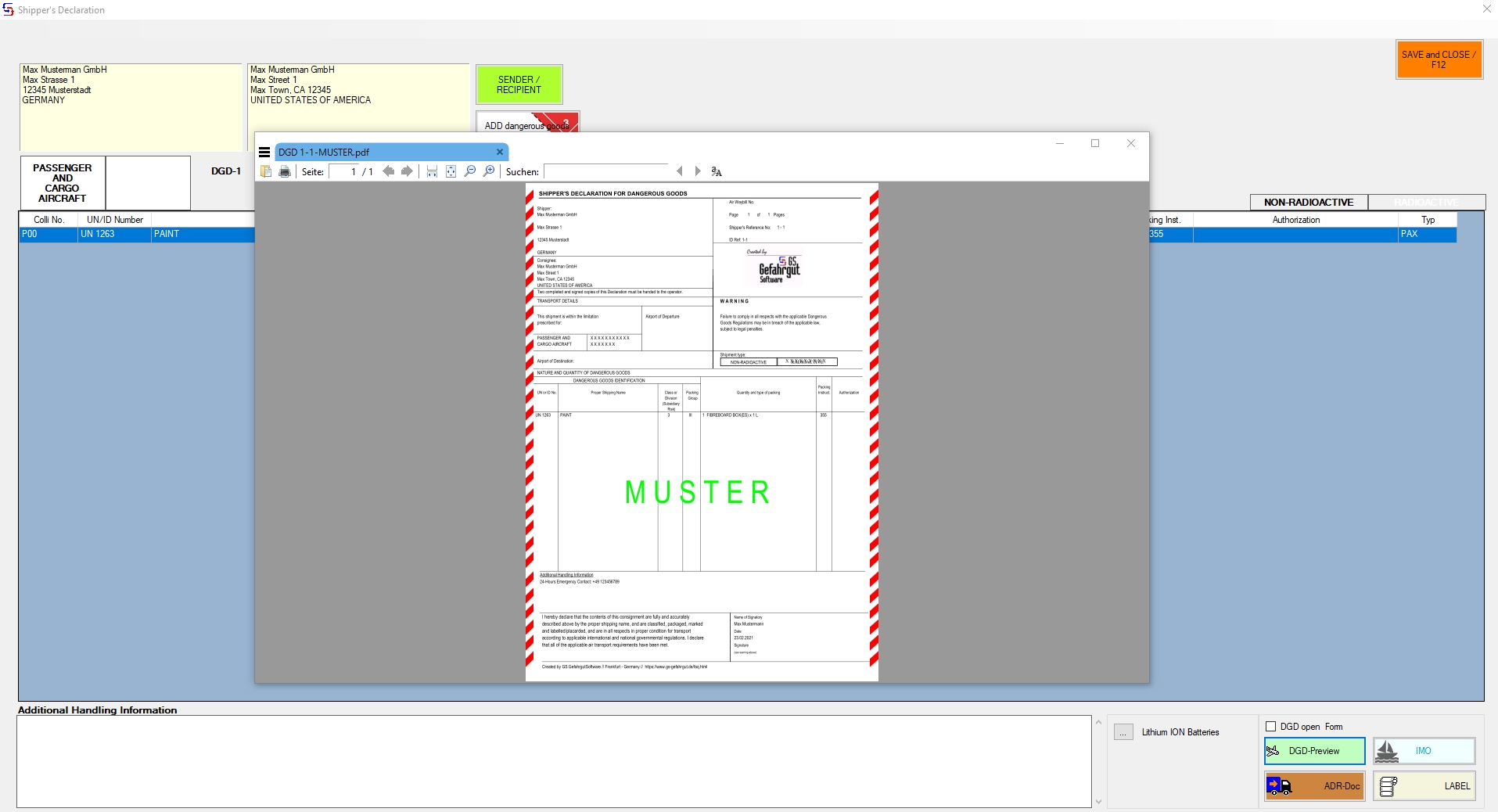
Task: Find next search result arrow
Action: [x=698, y=171]
